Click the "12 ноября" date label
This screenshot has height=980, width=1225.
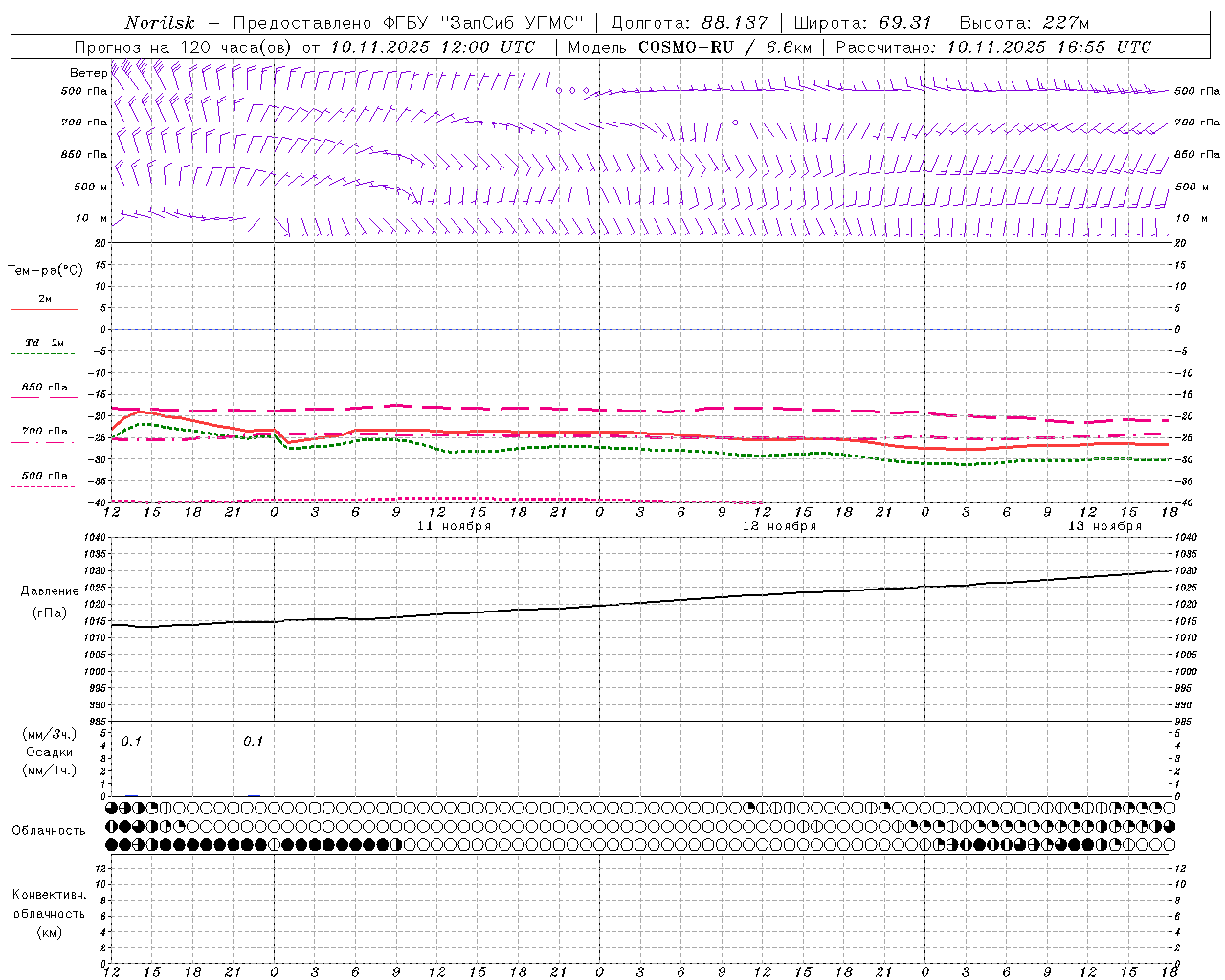(x=779, y=526)
